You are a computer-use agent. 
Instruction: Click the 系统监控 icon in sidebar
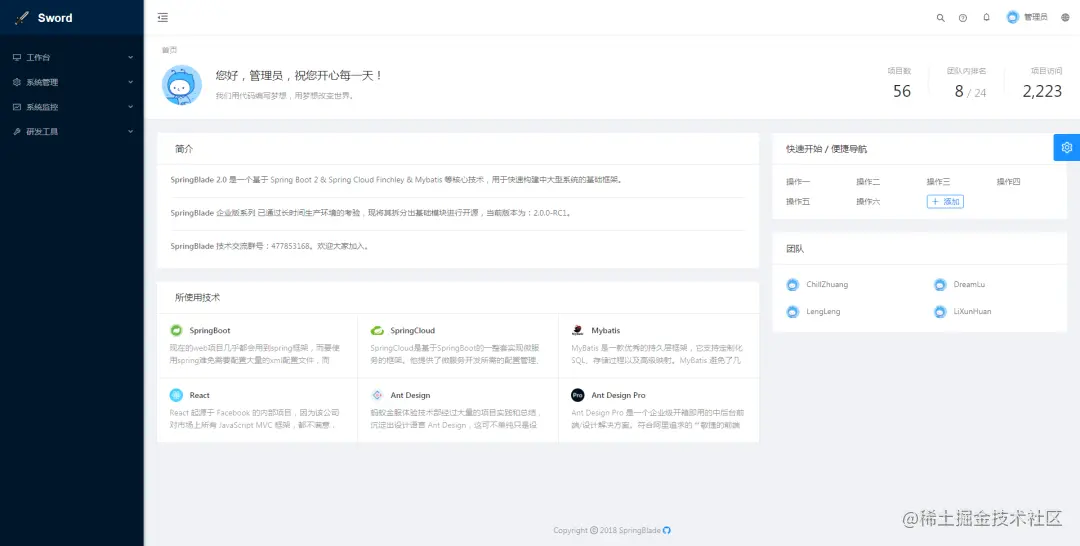[17, 107]
